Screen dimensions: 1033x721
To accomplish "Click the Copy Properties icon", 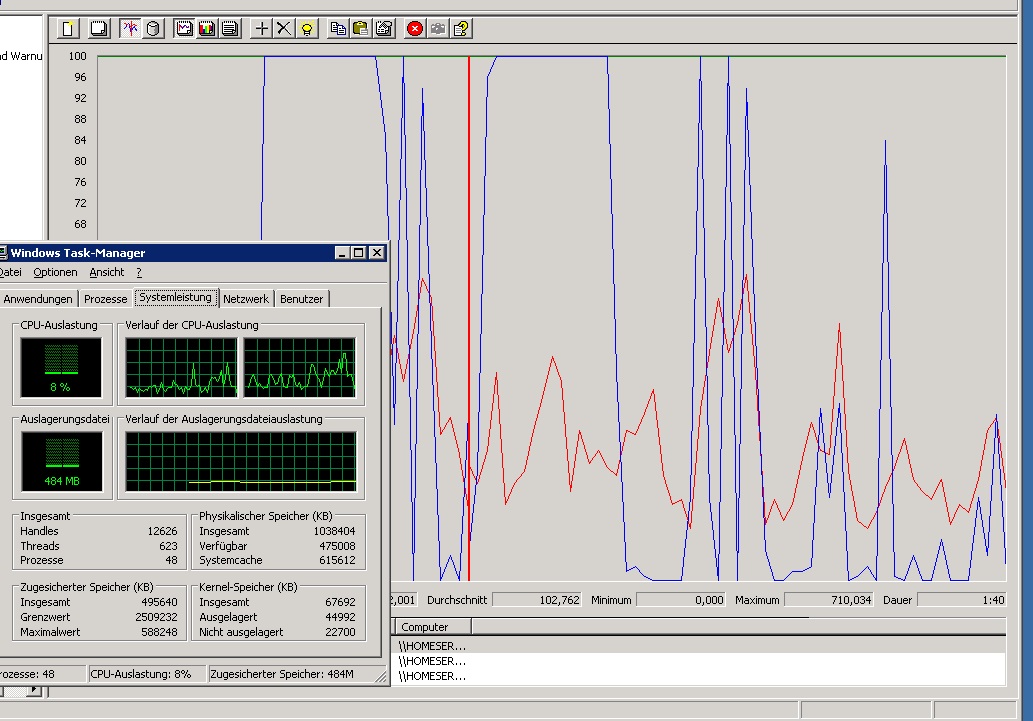I will (338, 28).
